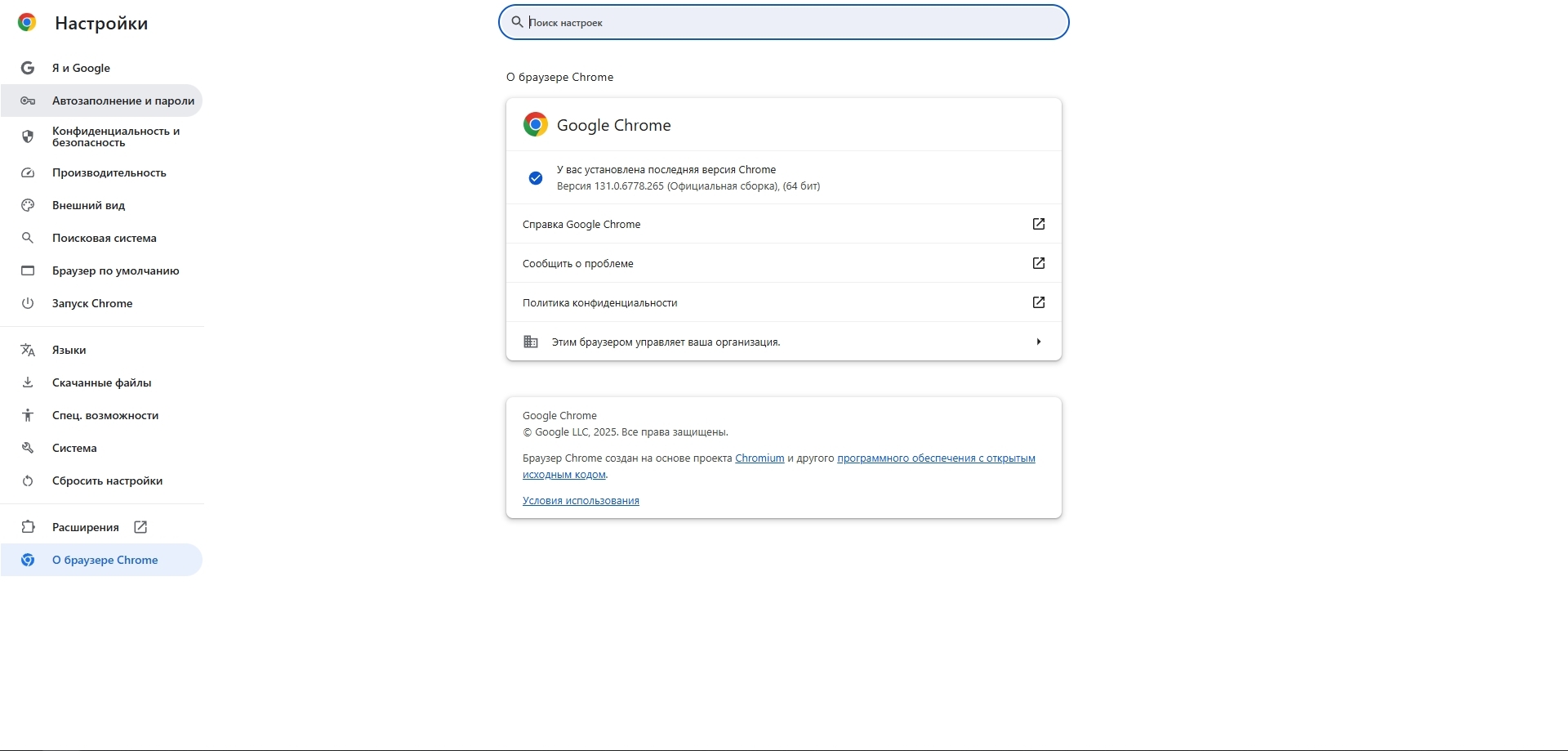This screenshot has width=1568, height=751.
Task: Click the magnifier icon for Поисковая система
Action: point(28,238)
